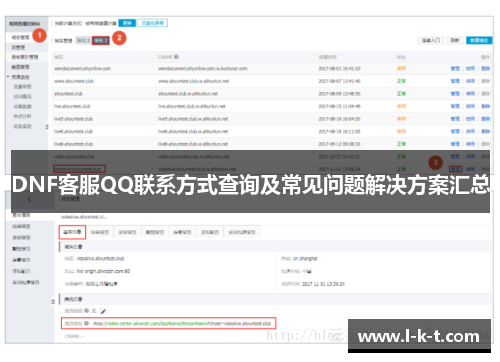Click domain wendocument.aliyunlive.com in the table
The image size is (500, 362).
pyautogui.click(x=82, y=69)
